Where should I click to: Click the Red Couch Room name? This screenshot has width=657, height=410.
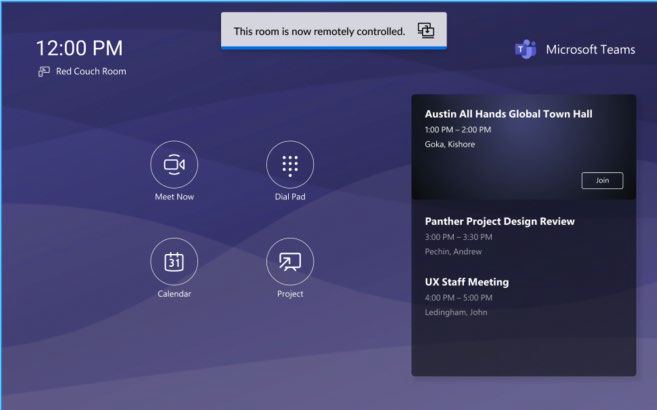(91, 72)
